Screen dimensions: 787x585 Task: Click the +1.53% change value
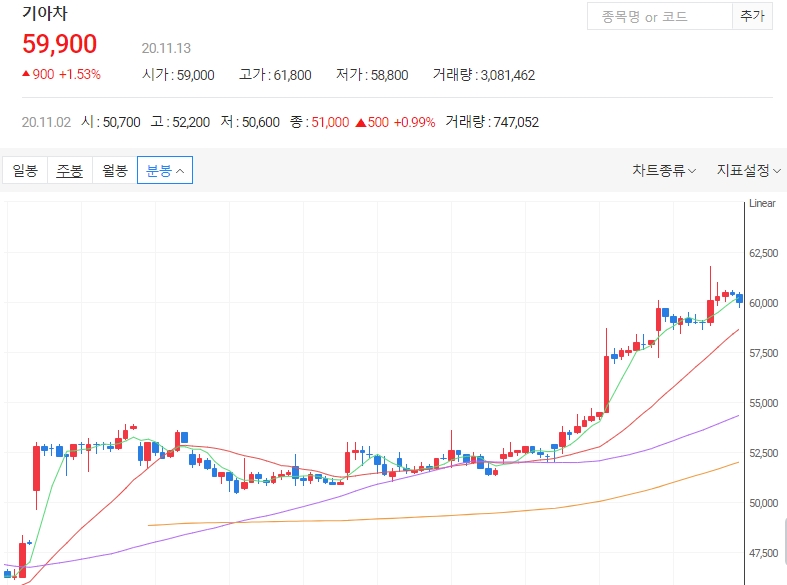pos(80,74)
